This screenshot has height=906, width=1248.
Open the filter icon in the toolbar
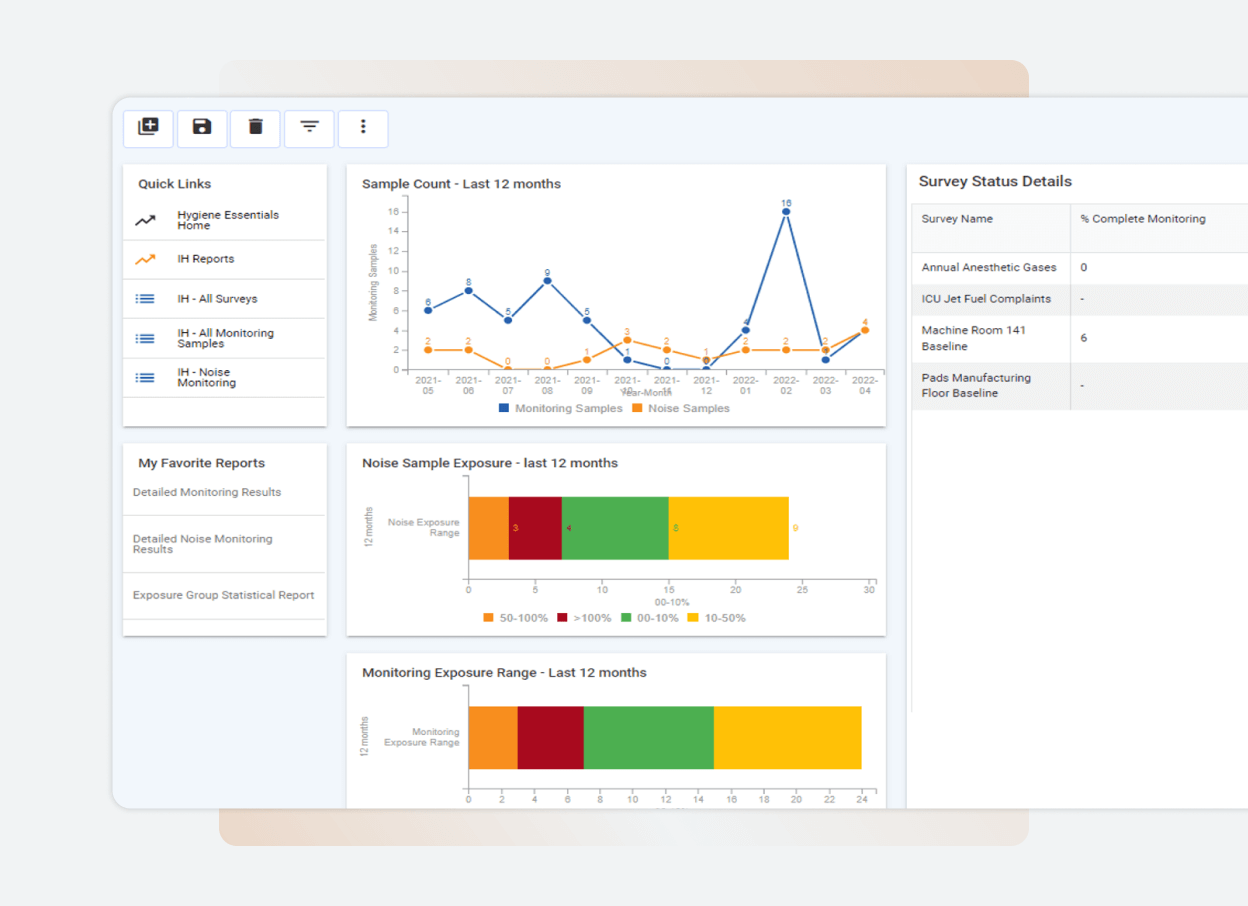(x=309, y=128)
